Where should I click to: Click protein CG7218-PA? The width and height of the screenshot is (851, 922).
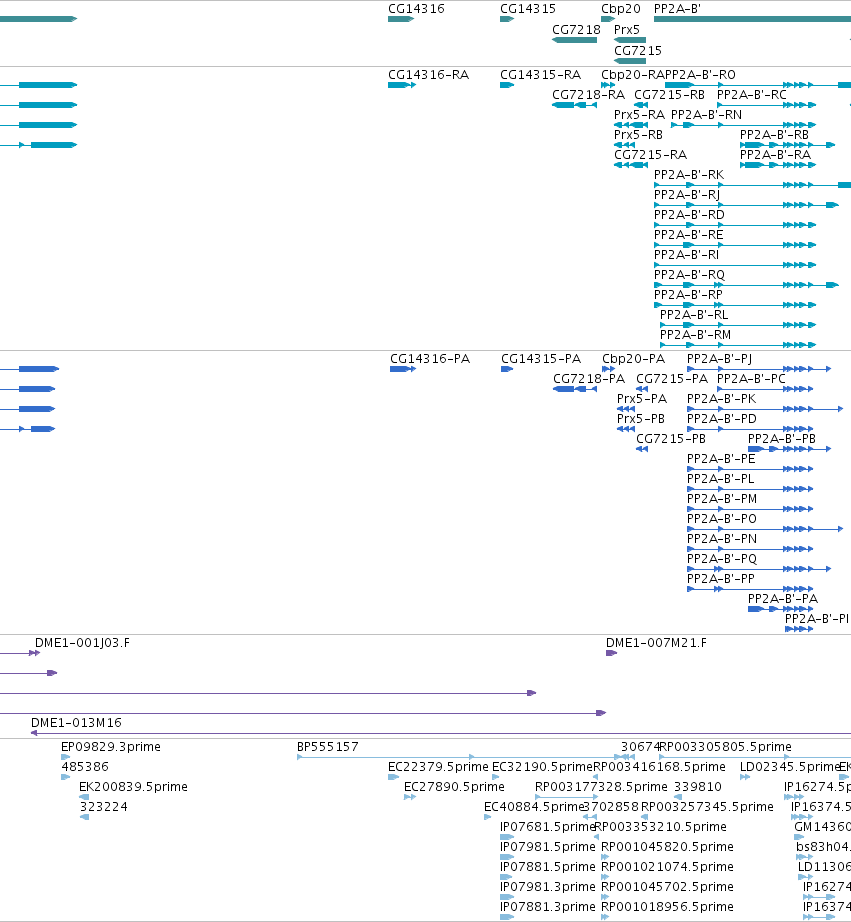point(589,379)
